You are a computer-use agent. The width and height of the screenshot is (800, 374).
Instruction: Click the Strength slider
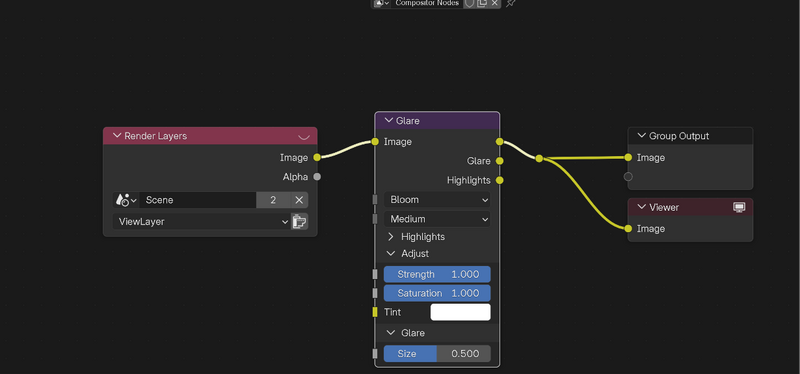[437, 275]
